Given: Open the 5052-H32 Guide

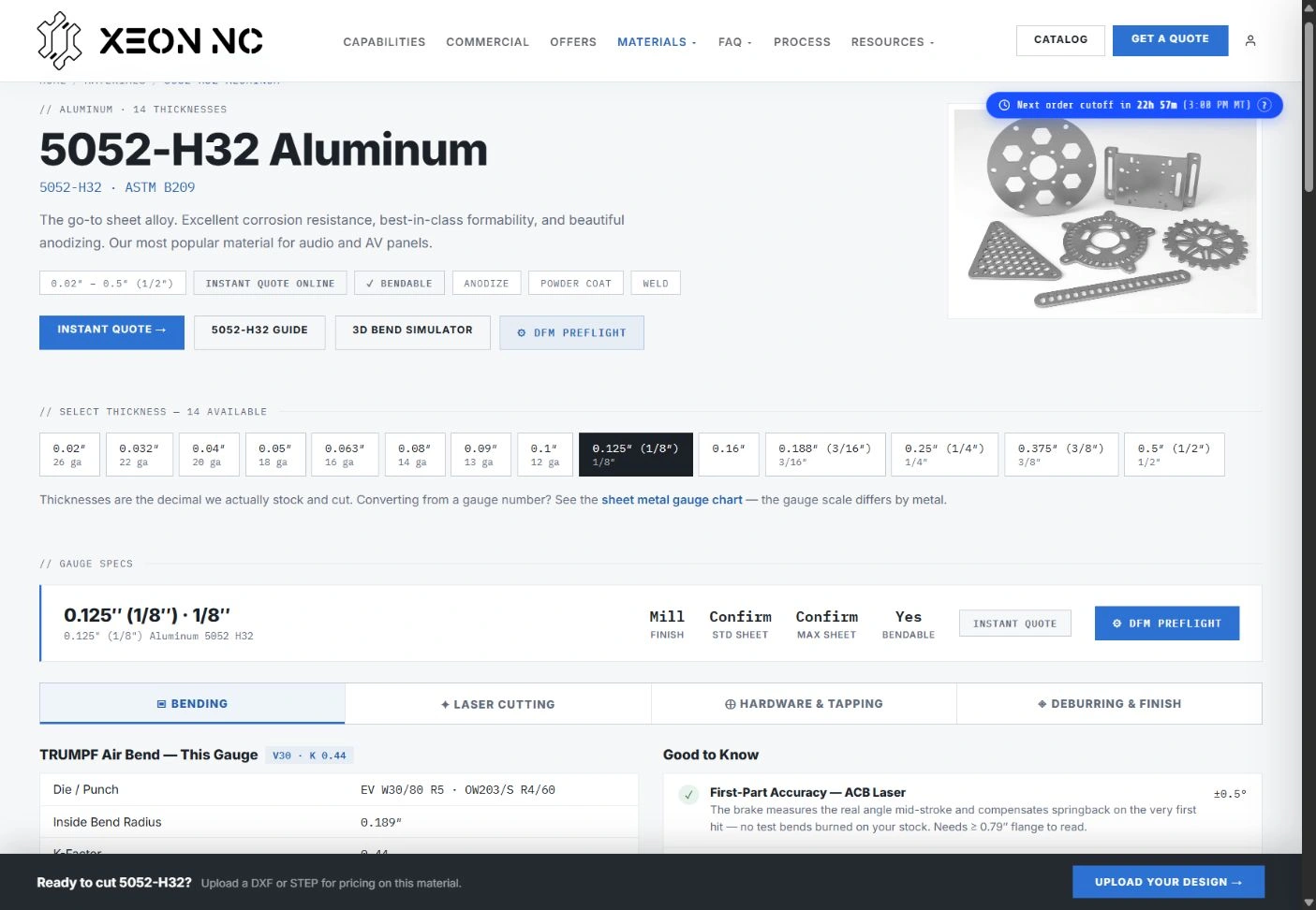Looking at the screenshot, I should point(259,332).
